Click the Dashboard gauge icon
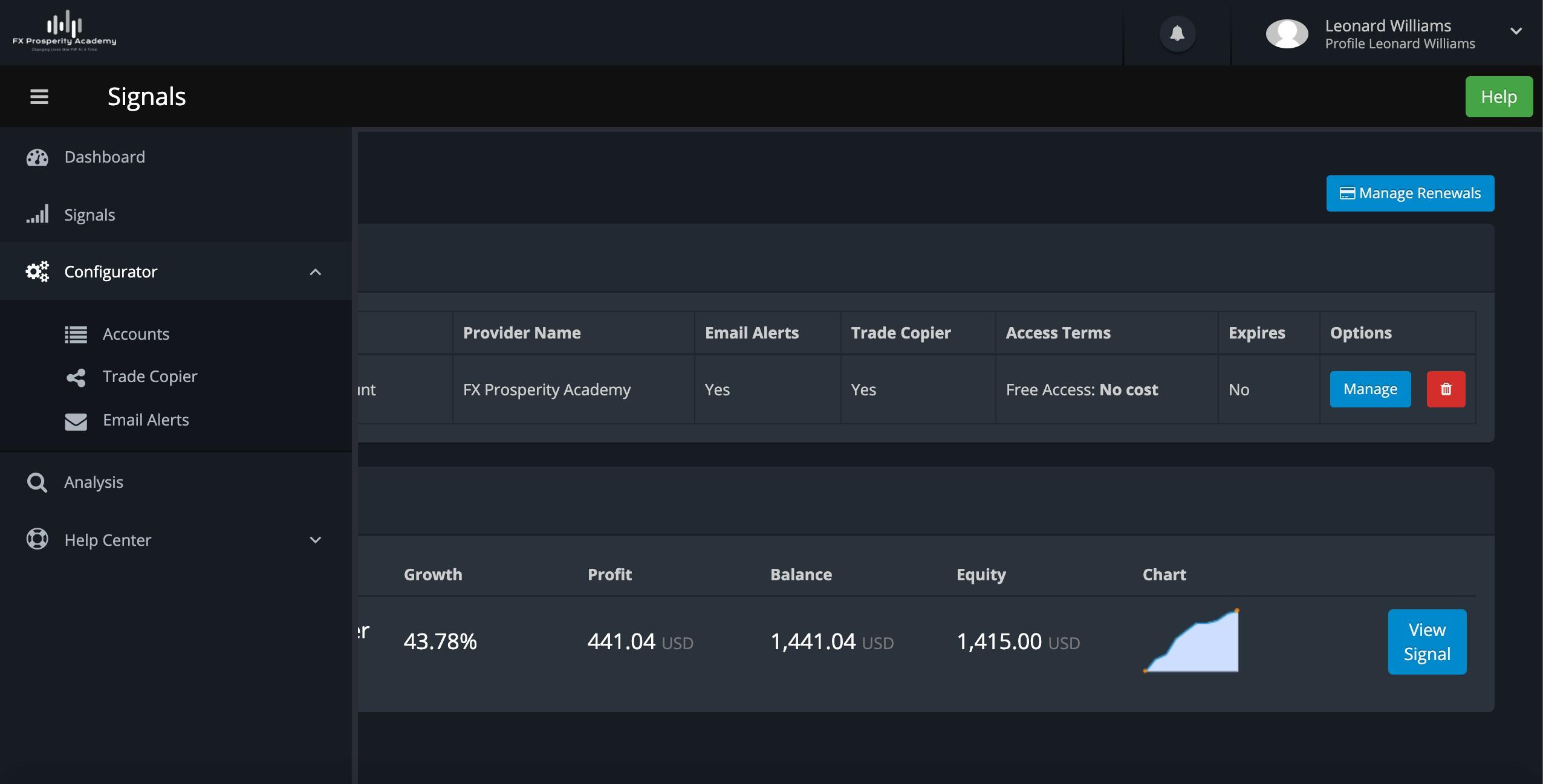Screen dimensions: 1543x784 37,157
